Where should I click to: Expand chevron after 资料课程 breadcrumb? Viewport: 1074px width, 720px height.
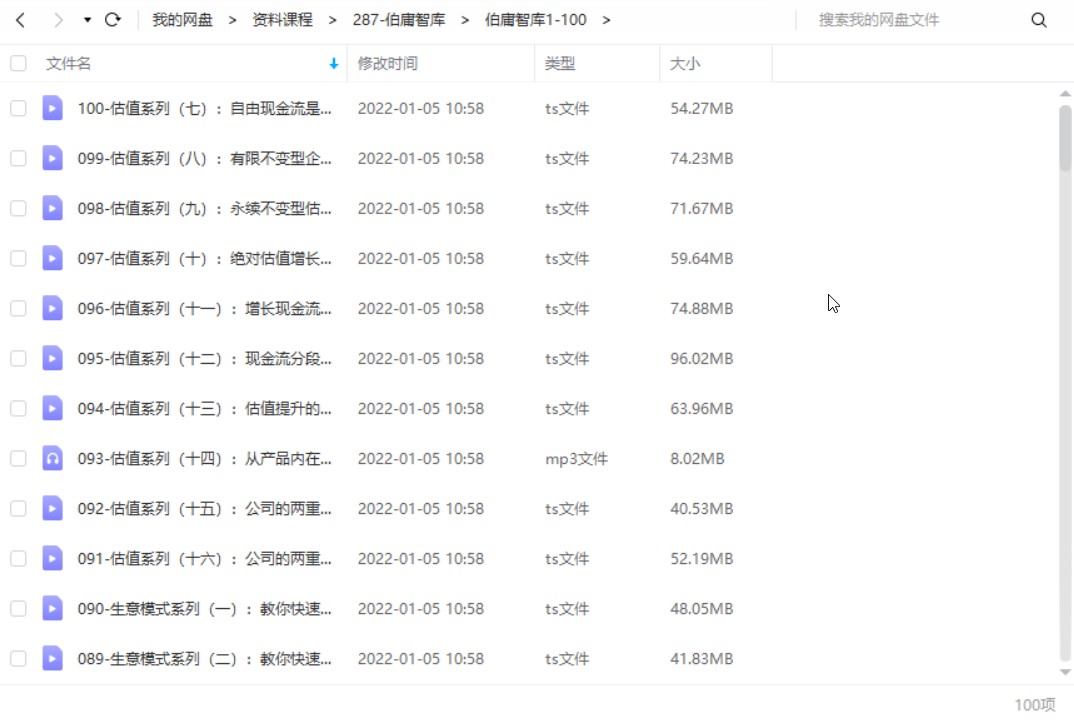[x=332, y=20]
